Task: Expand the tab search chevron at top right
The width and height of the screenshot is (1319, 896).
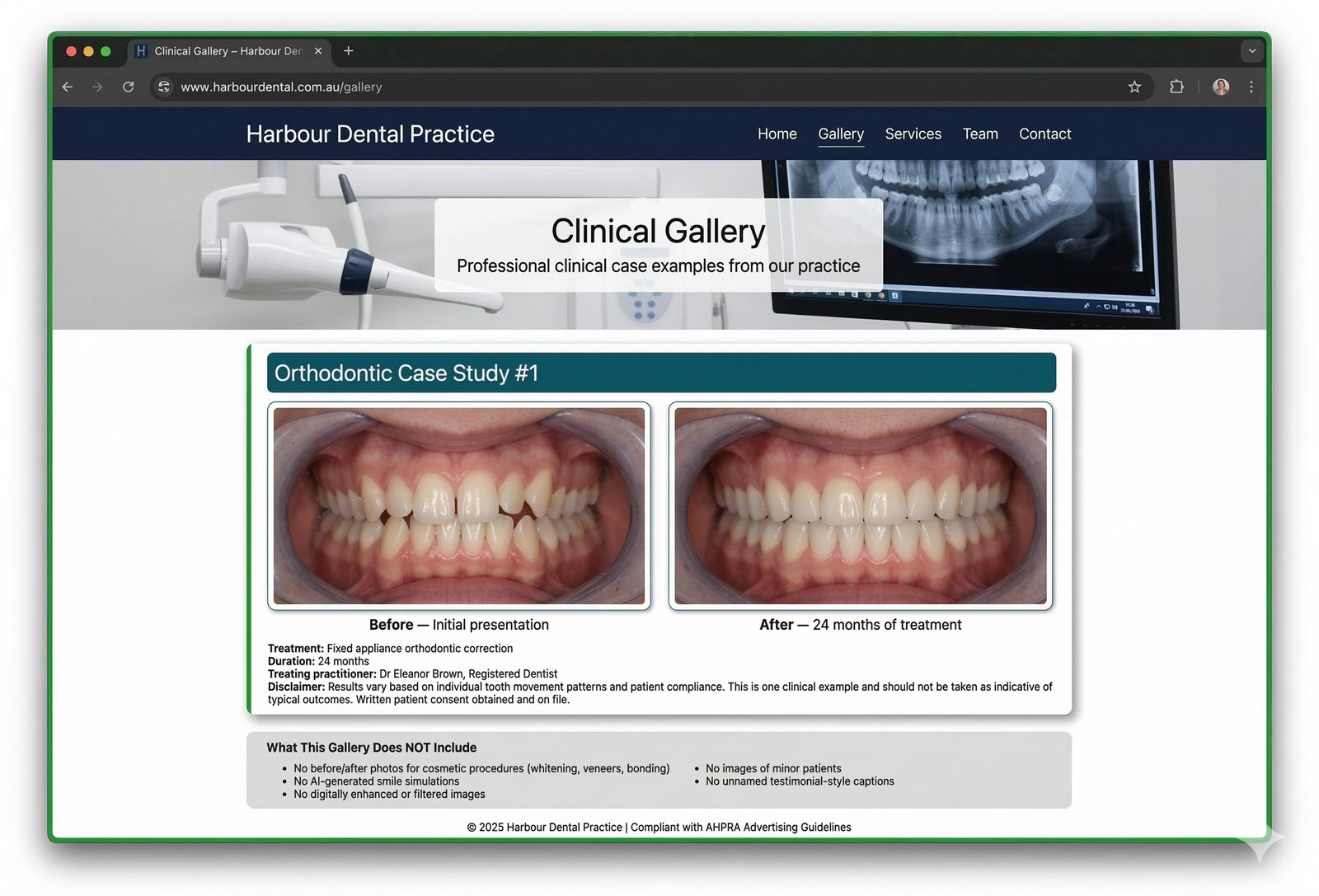Action: 1253,50
